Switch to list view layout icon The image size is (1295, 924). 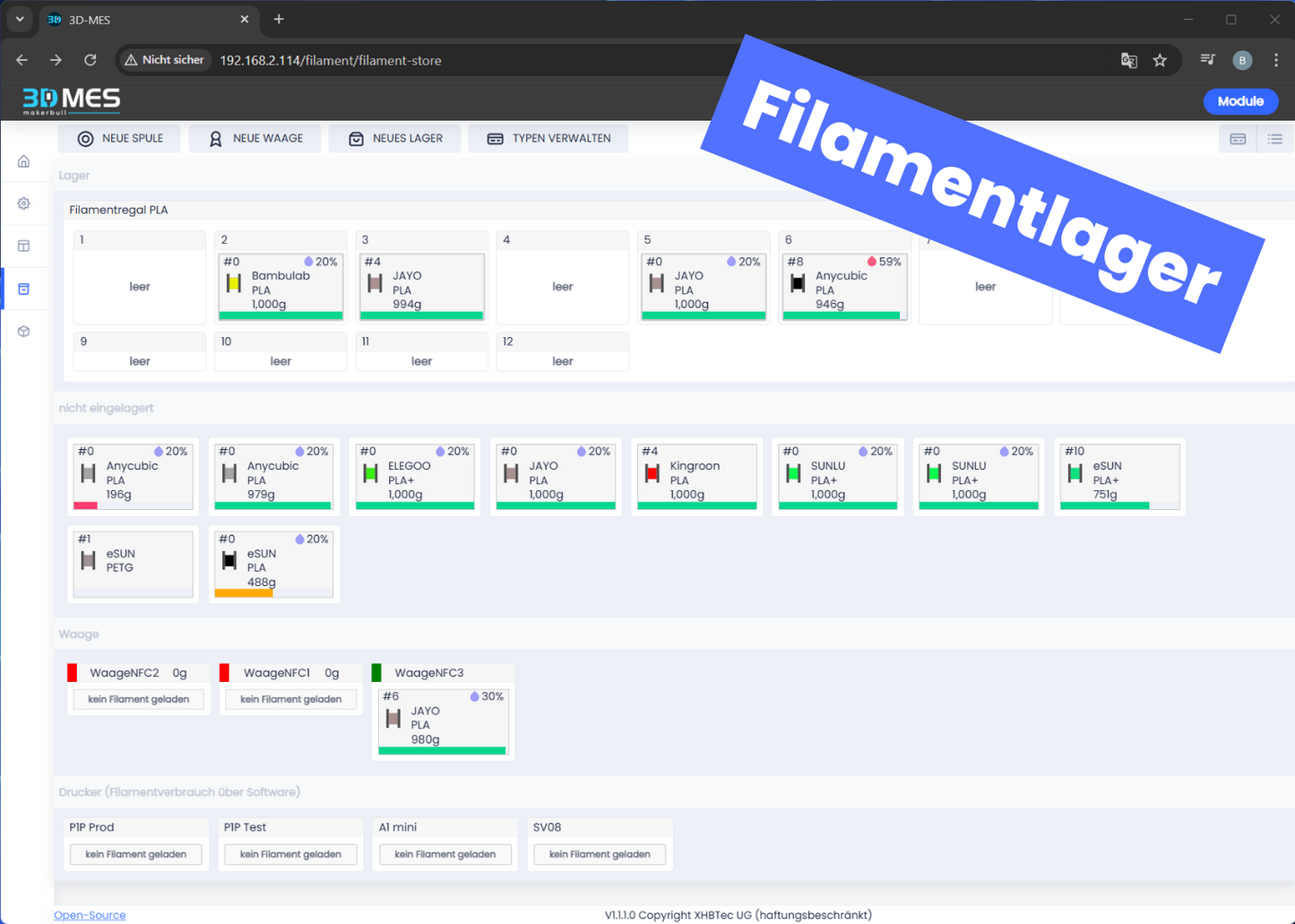[x=1274, y=139]
